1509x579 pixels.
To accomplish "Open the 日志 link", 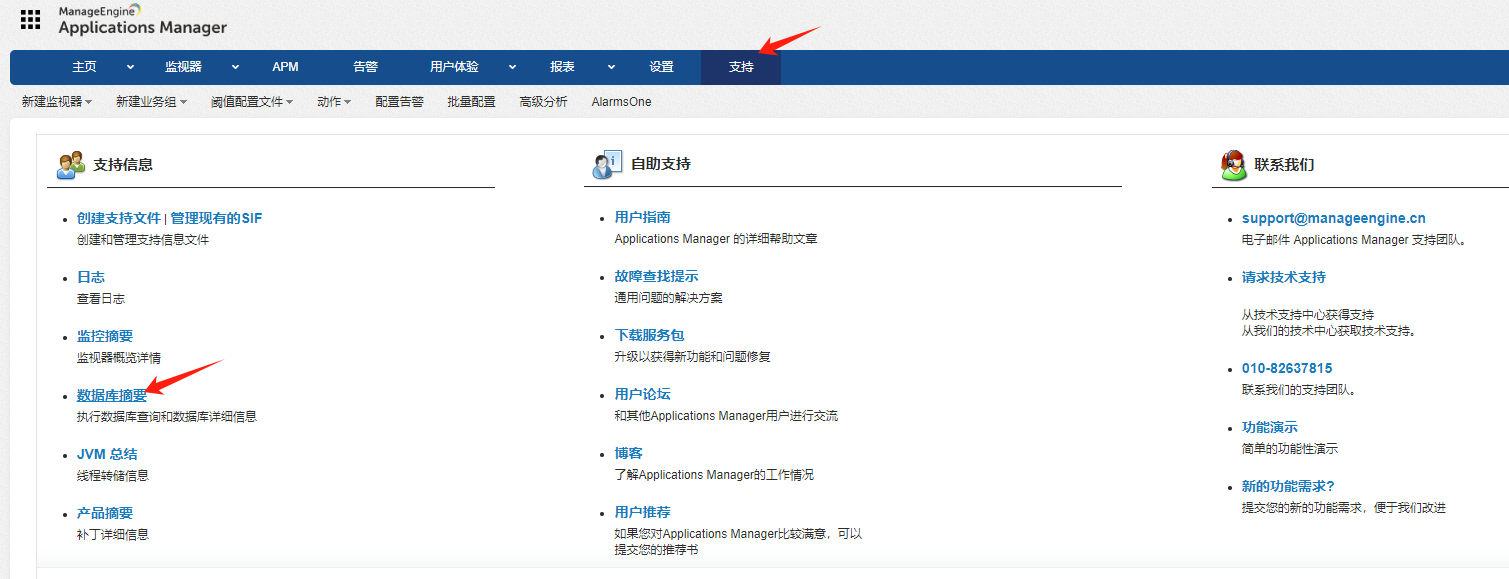I will coord(91,277).
